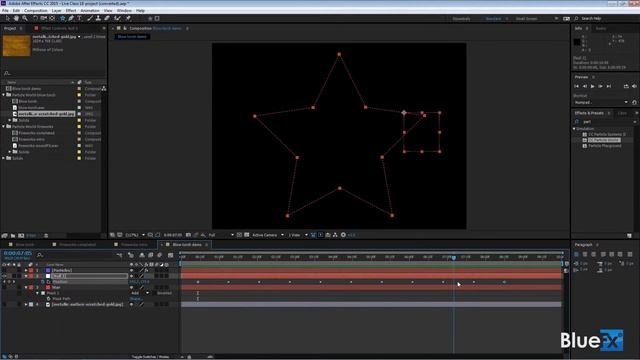Collapse the Mask 1 property group

pos(38,293)
